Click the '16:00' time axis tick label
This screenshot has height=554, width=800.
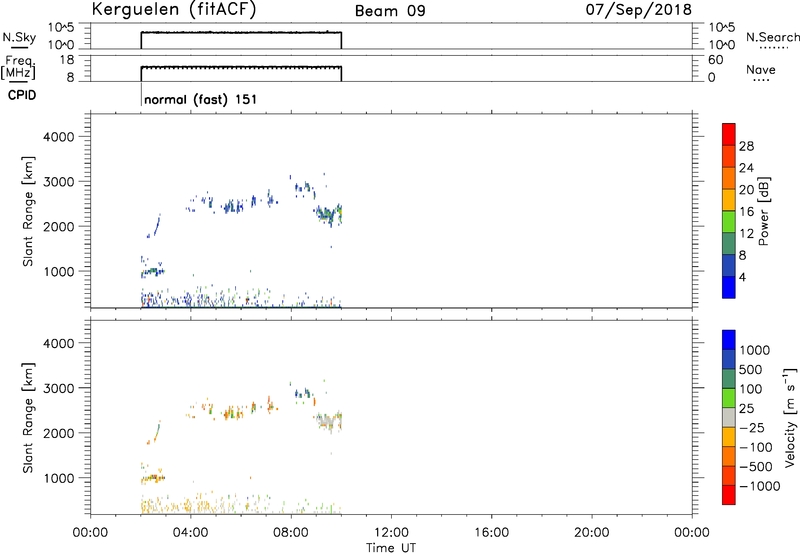tap(491, 533)
